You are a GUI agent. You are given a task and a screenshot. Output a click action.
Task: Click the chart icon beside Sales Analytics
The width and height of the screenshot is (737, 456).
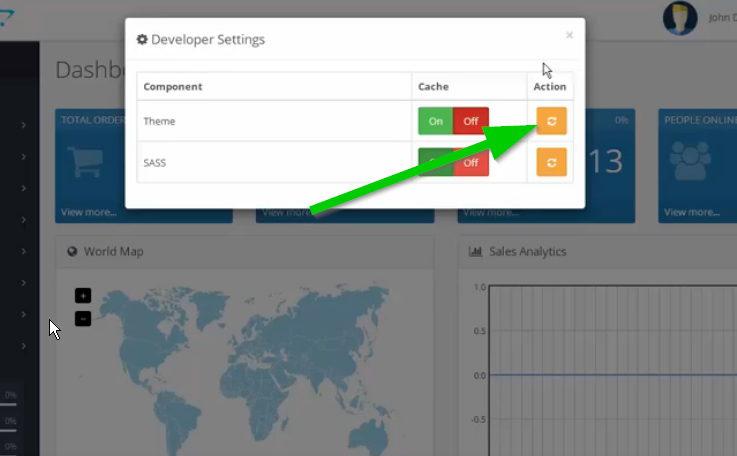tap(476, 252)
